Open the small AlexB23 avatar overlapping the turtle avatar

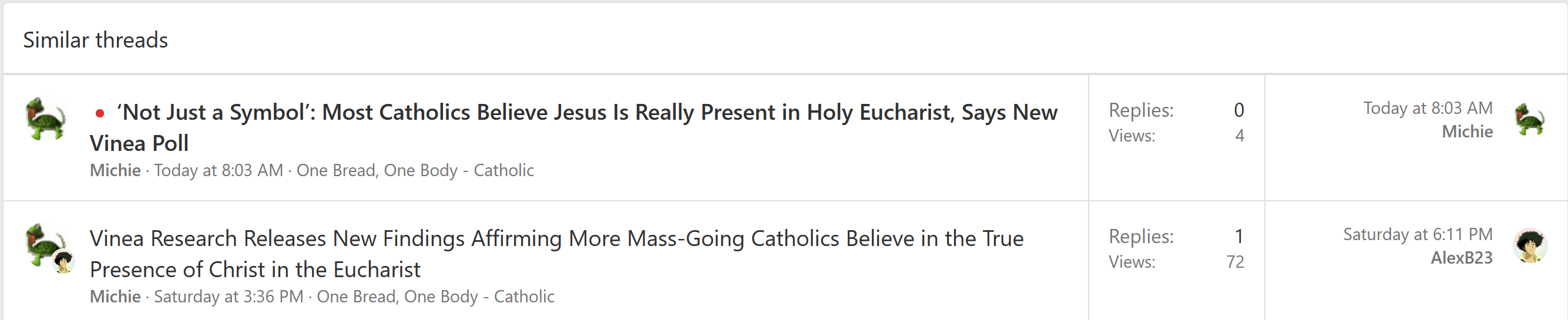[63, 262]
